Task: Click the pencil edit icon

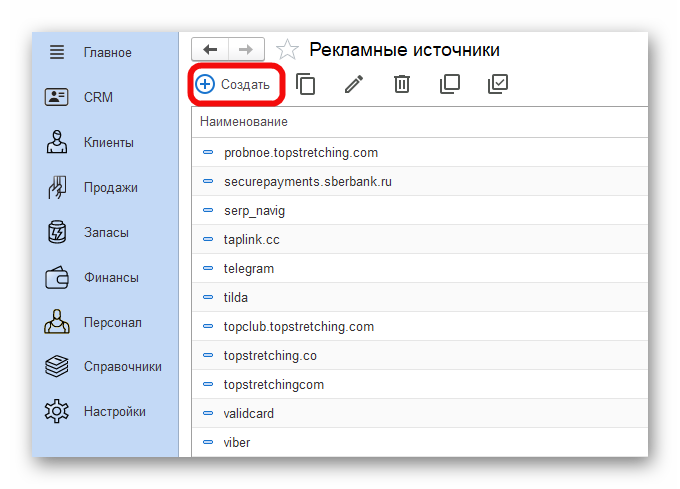Action: point(354,84)
